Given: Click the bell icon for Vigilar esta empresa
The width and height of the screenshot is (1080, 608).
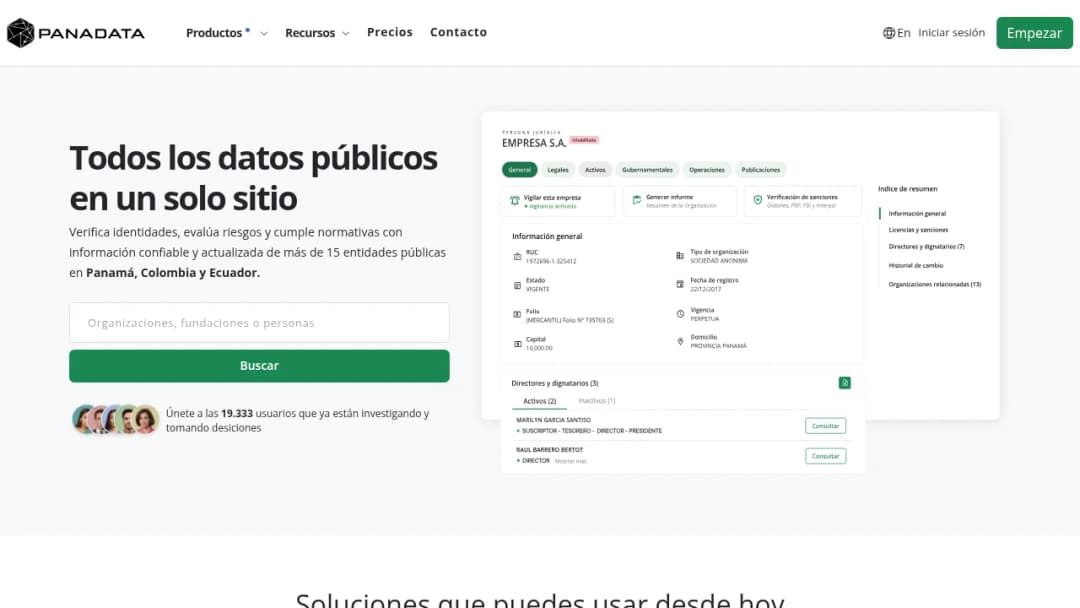Looking at the screenshot, I should [515, 201].
